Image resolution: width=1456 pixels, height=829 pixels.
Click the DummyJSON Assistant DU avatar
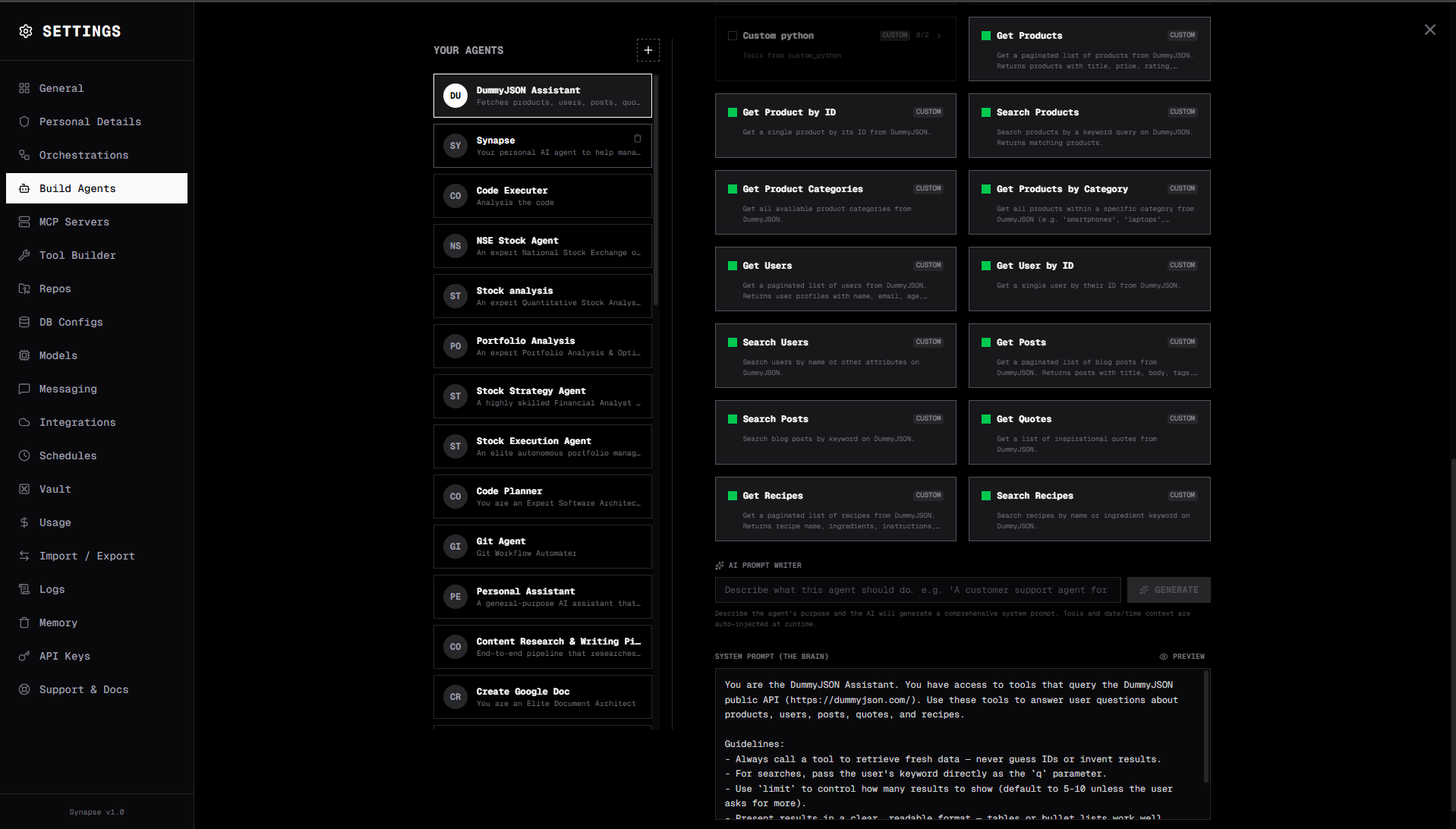455,96
